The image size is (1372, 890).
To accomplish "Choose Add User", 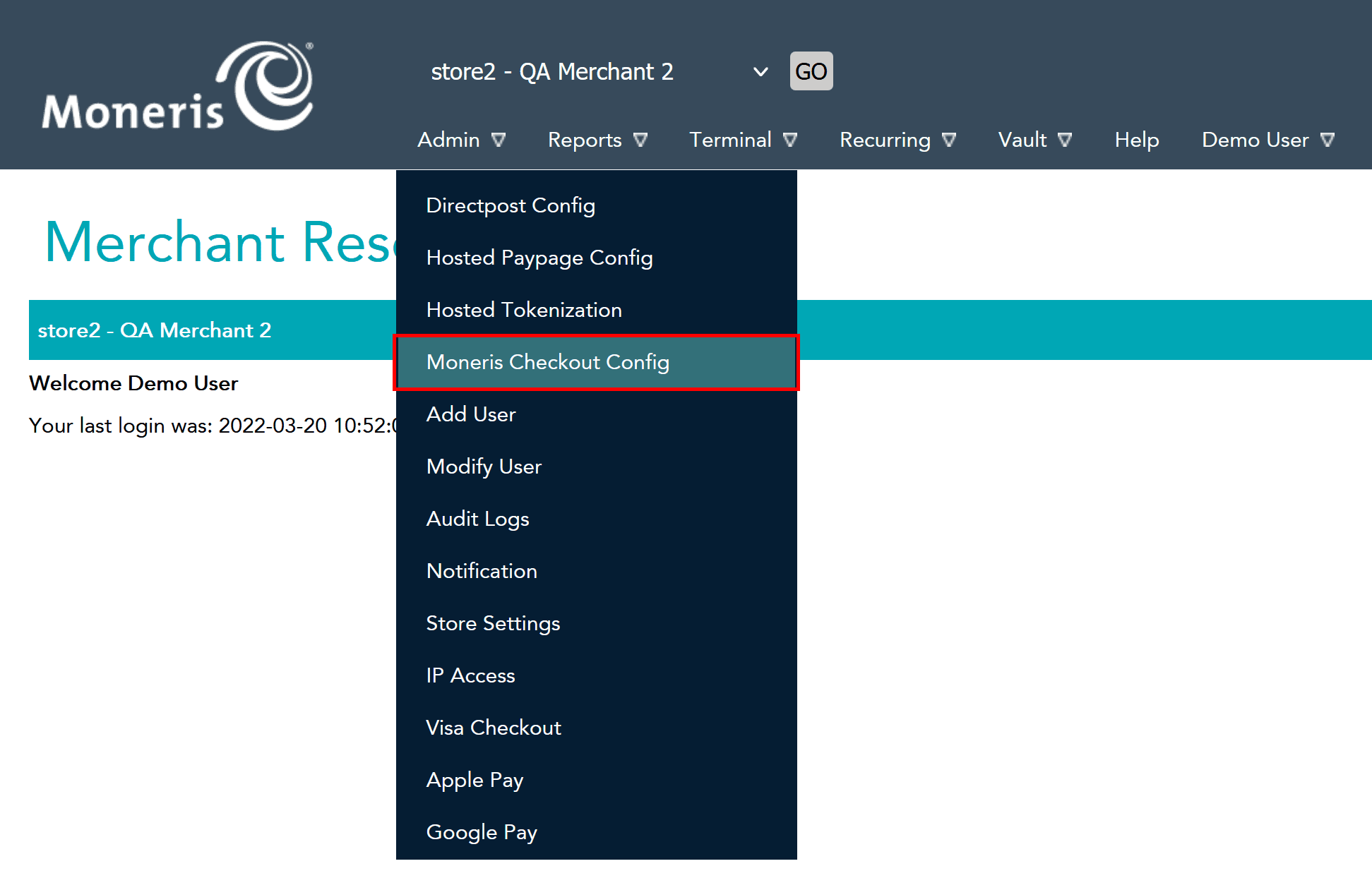I will (x=471, y=414).
